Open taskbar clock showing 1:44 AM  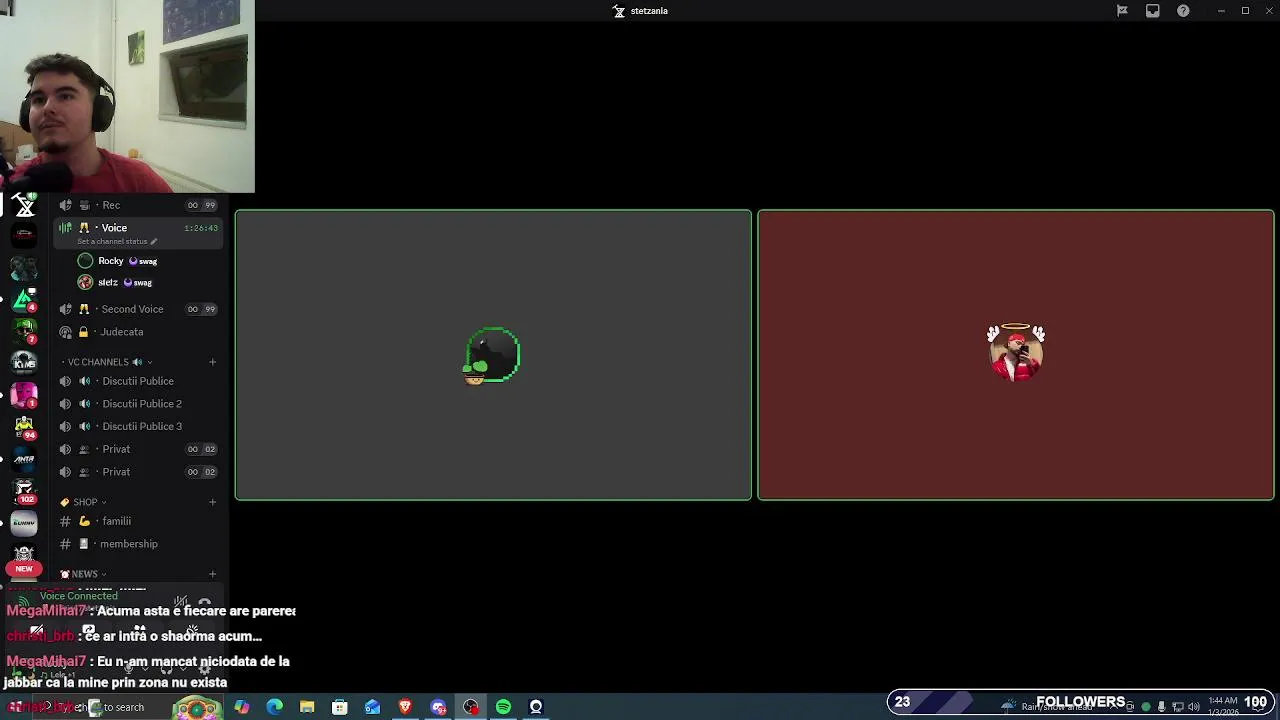[1223, 706]
